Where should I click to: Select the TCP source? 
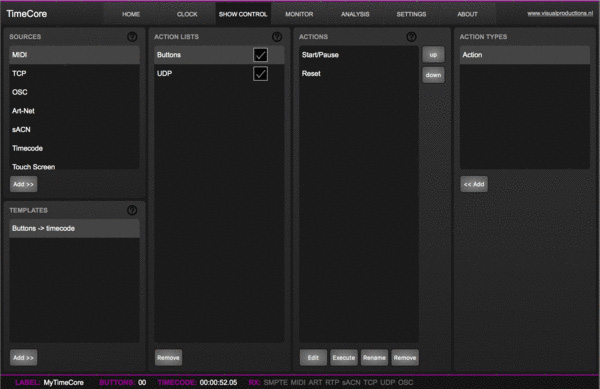coord(74,73)
